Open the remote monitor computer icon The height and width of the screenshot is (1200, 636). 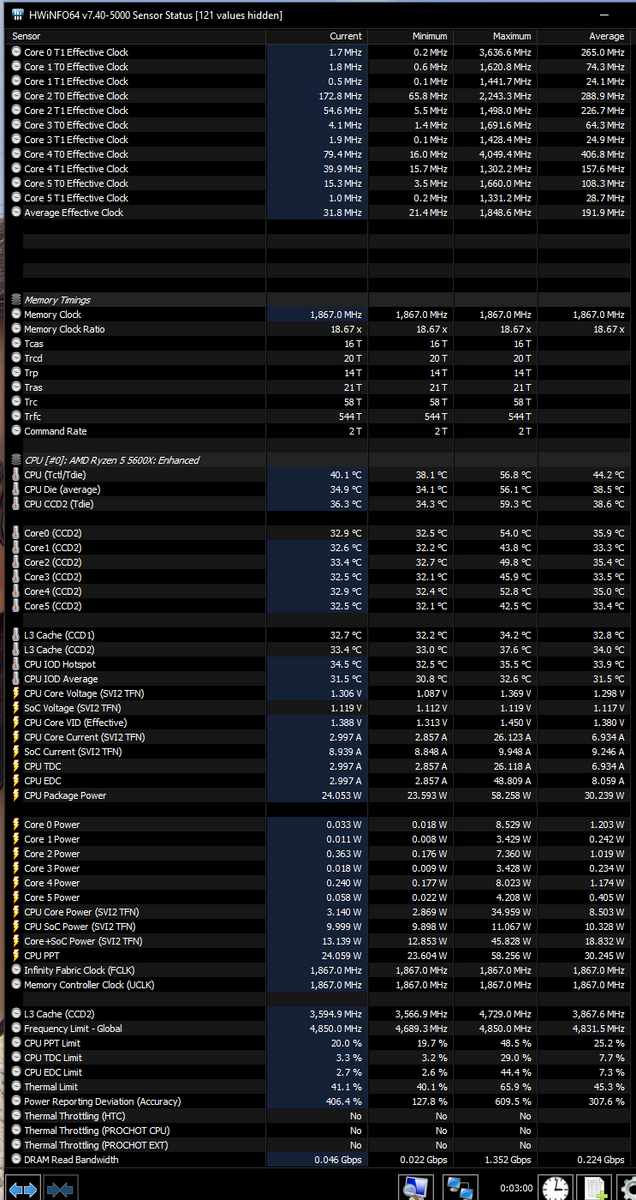415,1188
